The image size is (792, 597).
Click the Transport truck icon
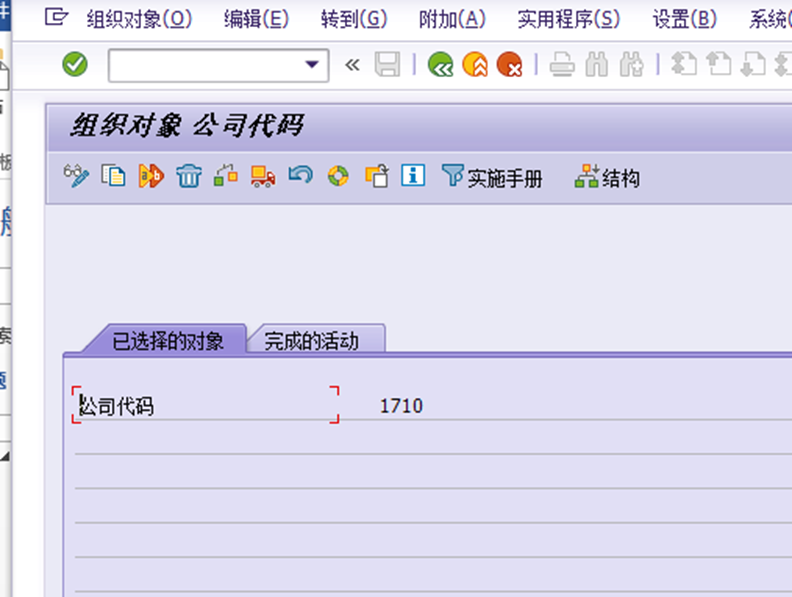click(263, 176)
